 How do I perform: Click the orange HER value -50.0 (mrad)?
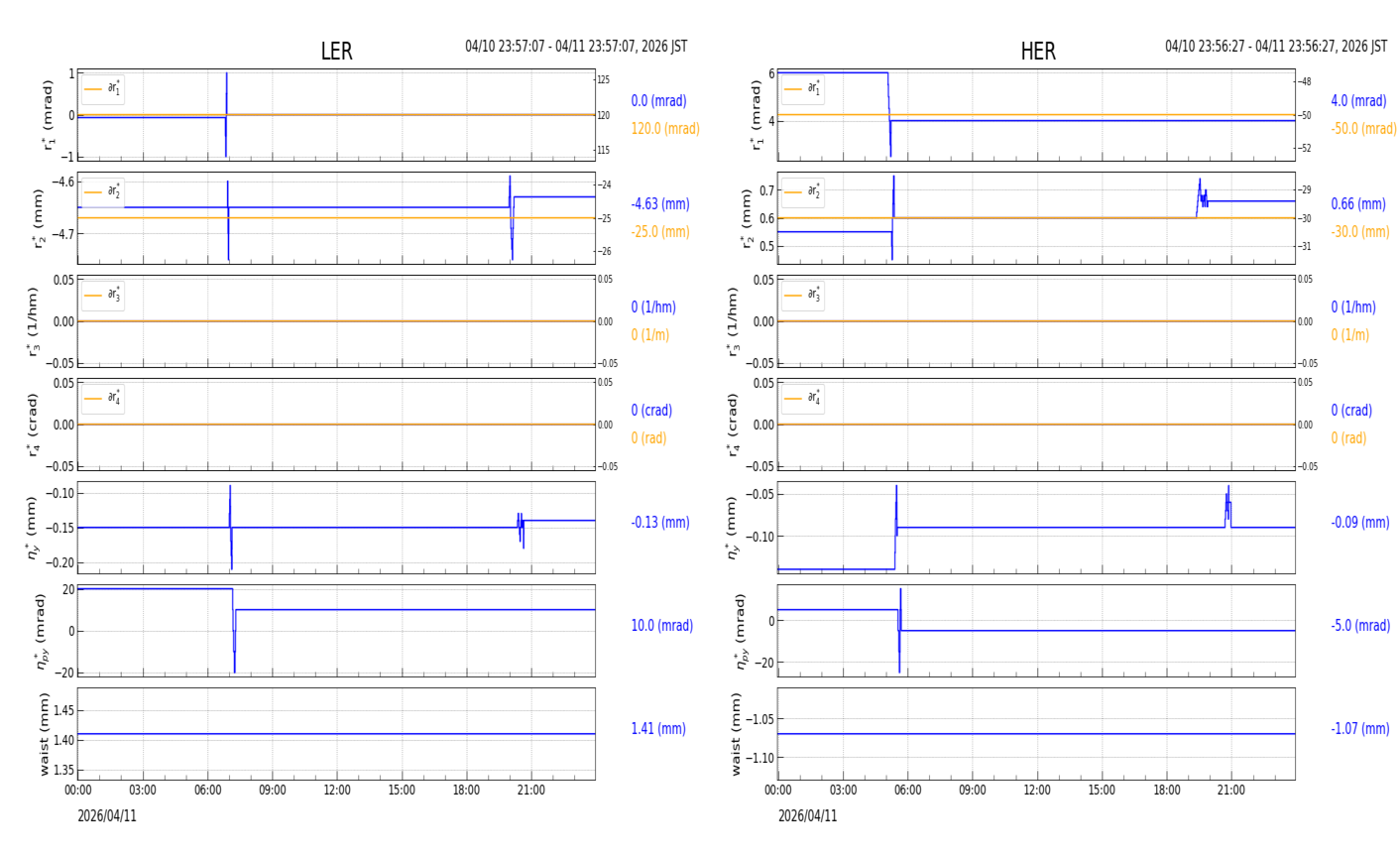pyautogui.click(x=1363, y=129)
